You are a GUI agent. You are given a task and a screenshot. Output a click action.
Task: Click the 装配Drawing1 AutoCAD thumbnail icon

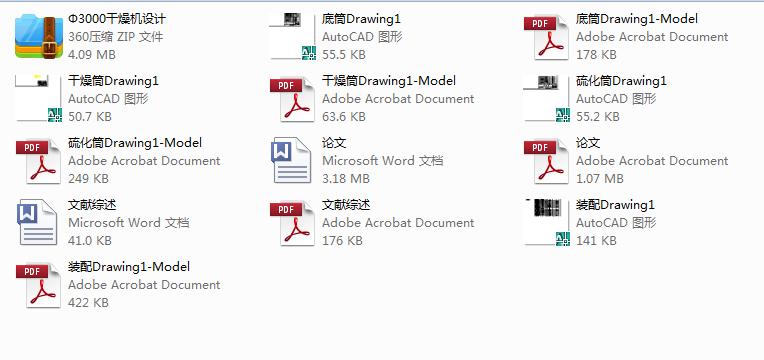coord(547,222)
